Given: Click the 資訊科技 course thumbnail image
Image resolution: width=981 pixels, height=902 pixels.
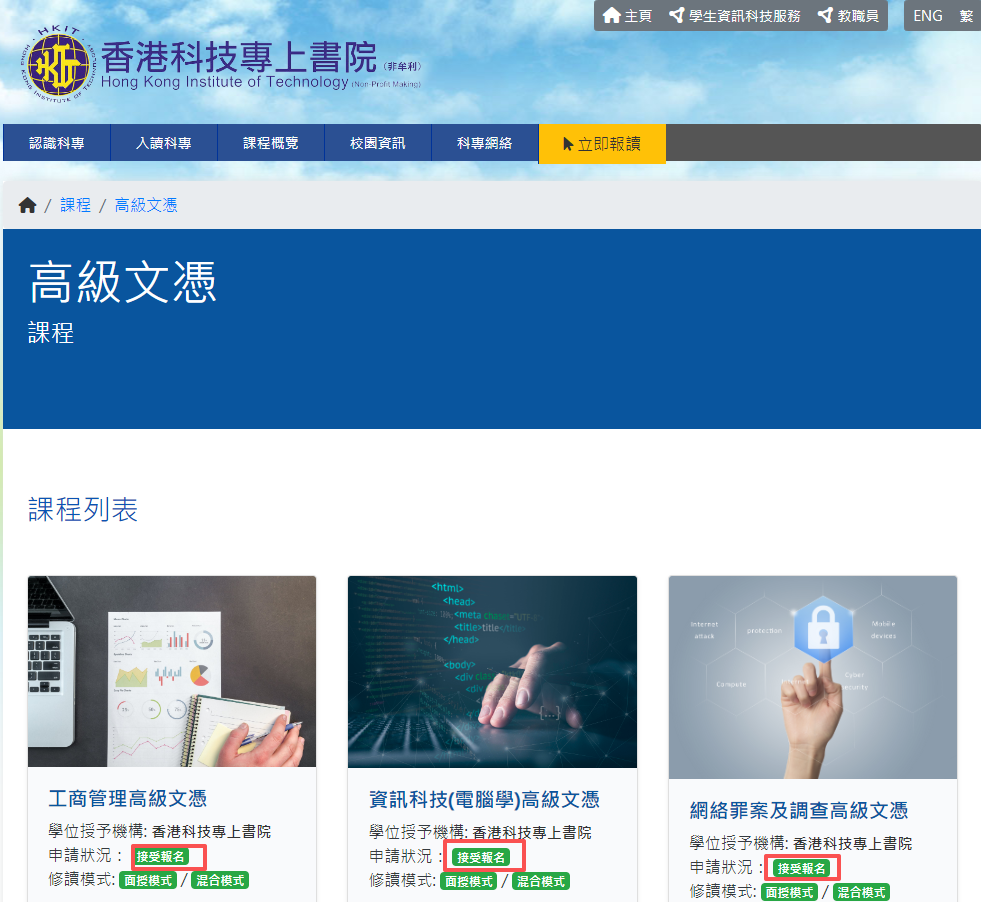Looking at the screenshot, I should pos(491,671).
